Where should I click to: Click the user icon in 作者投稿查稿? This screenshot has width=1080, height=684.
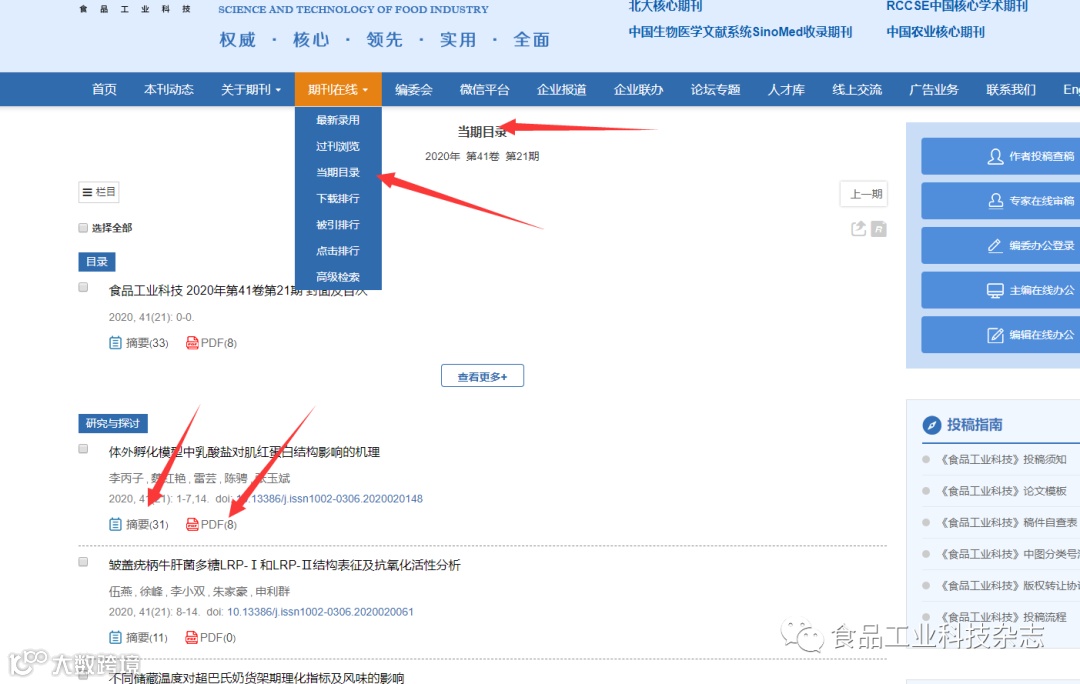click(995, 156)
